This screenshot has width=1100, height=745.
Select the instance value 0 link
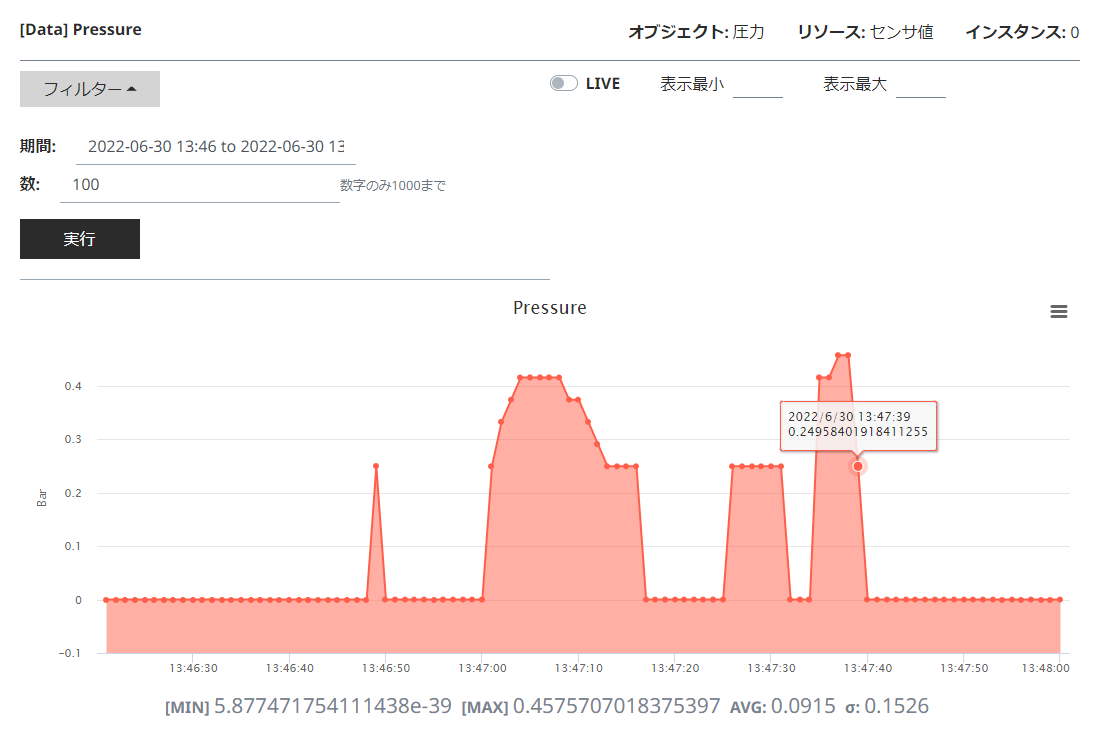[1076, 31]
